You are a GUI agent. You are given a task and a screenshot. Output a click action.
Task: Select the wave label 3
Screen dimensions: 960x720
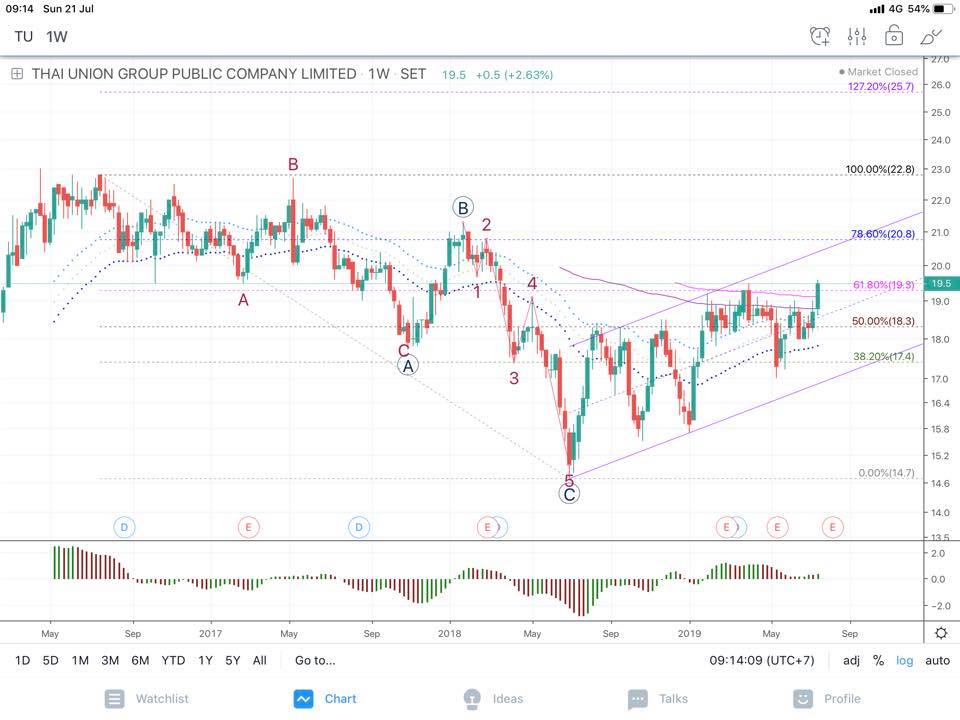514,378
